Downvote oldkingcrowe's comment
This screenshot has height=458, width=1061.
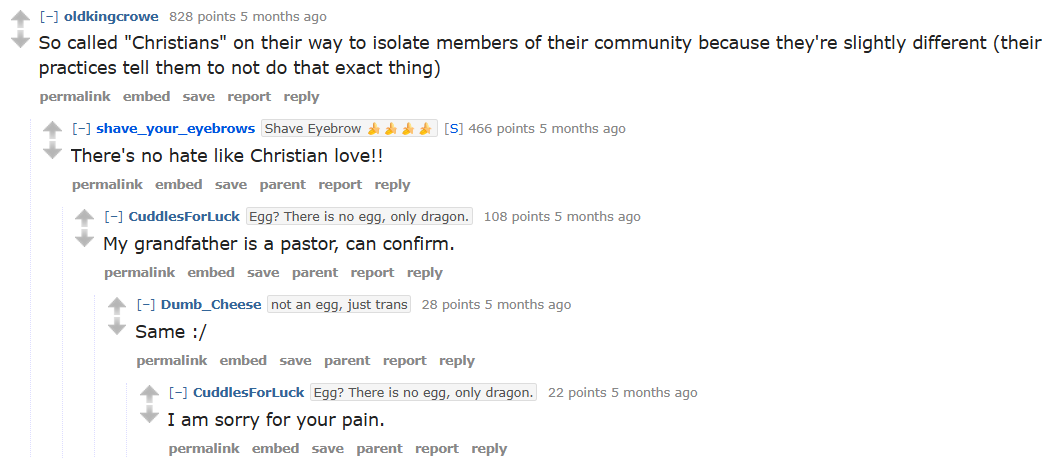point(21,40)
